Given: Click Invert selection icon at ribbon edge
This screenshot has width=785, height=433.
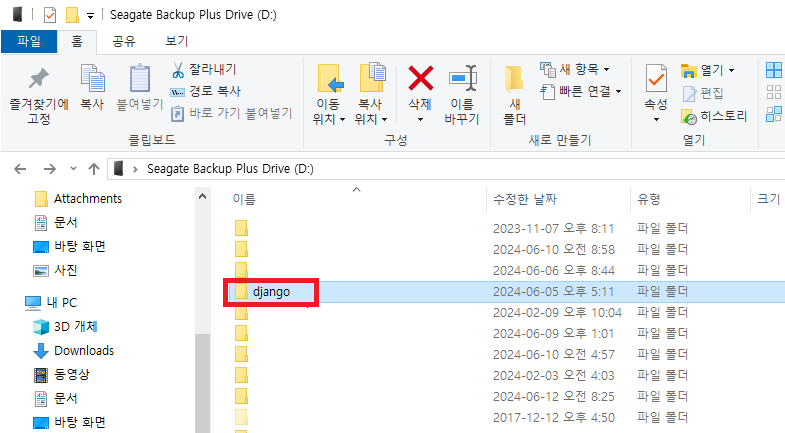Looking at the screenshot, I should (773, 114).
